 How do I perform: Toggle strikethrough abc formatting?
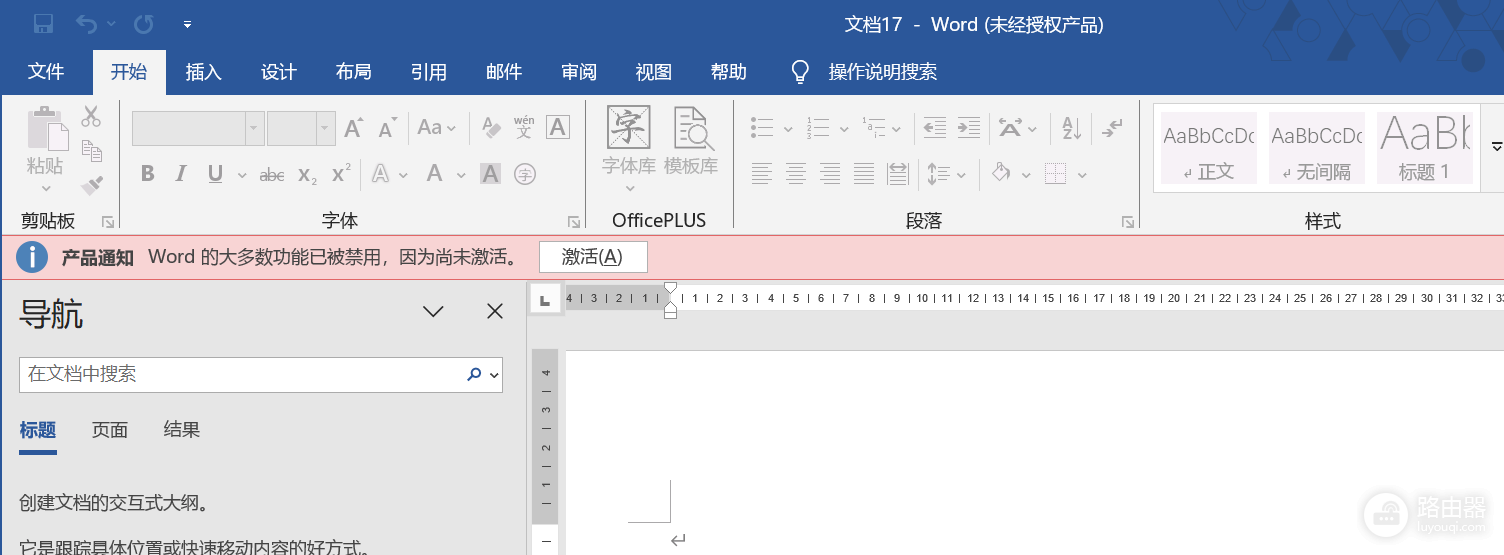[272, 174]
